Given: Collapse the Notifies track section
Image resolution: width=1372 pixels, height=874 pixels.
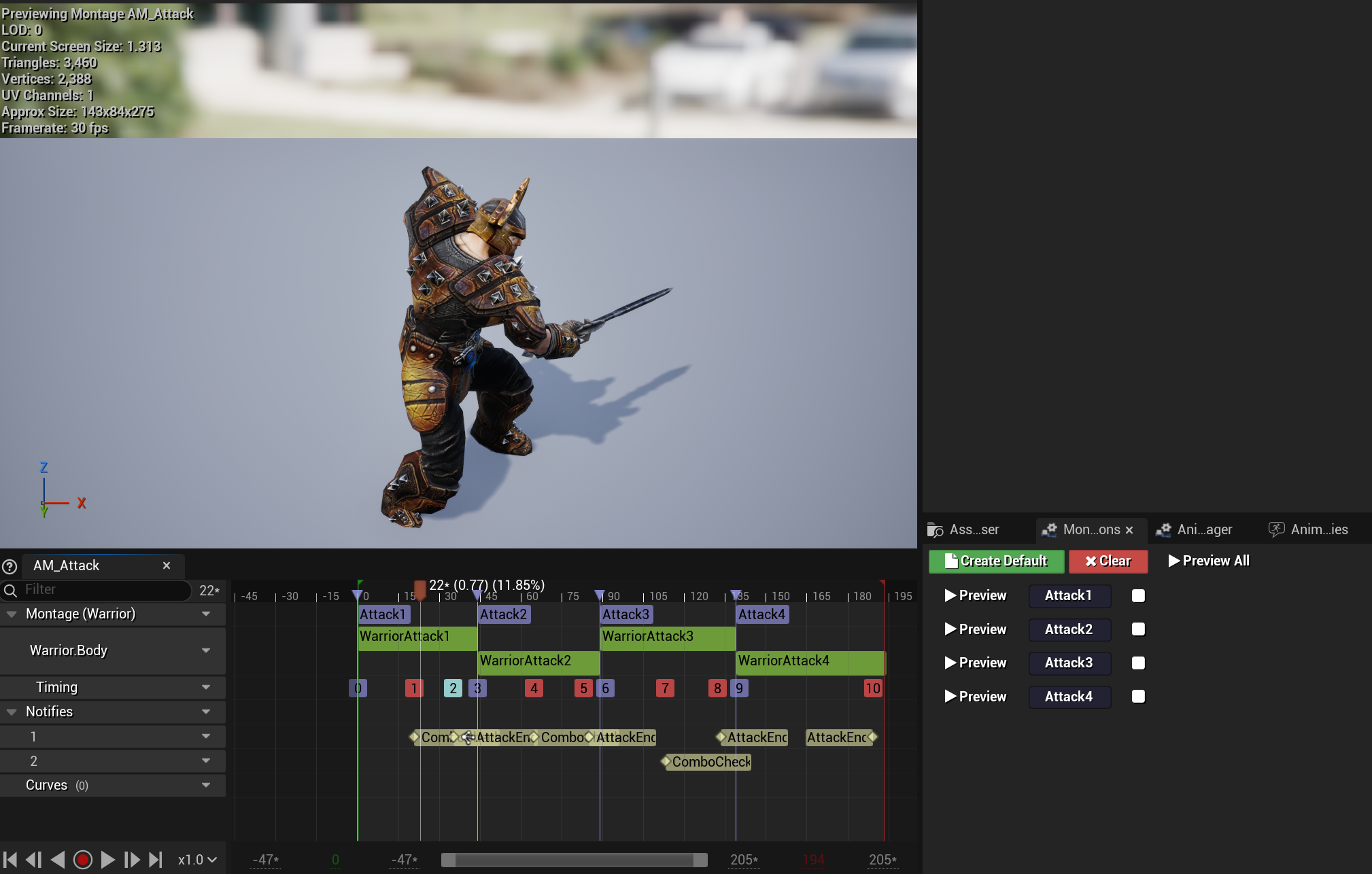Looking at the screenshot, I should [x=12, y=712].
